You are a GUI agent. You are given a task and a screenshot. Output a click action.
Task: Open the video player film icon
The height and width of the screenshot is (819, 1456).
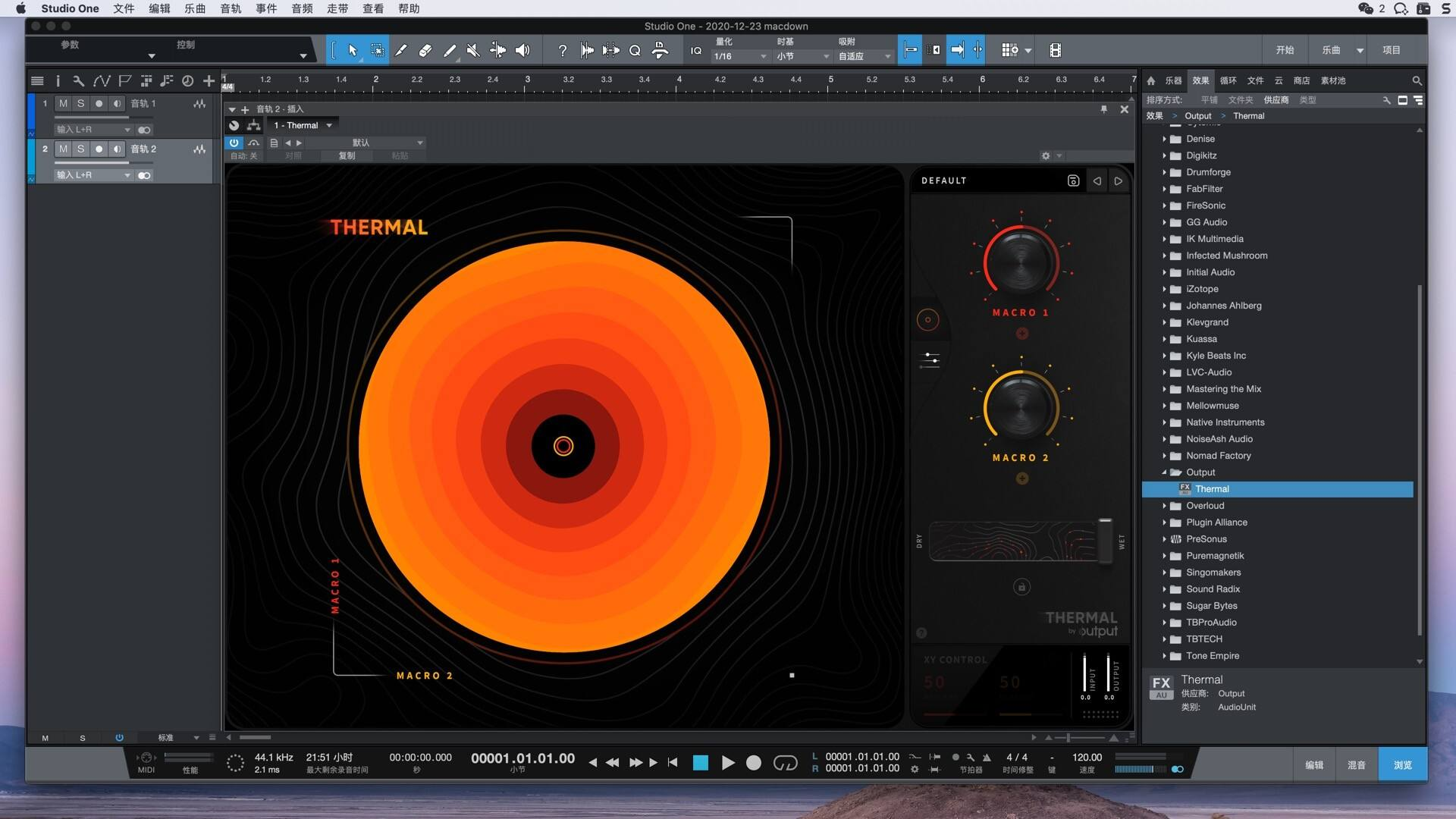(1055, 50)
